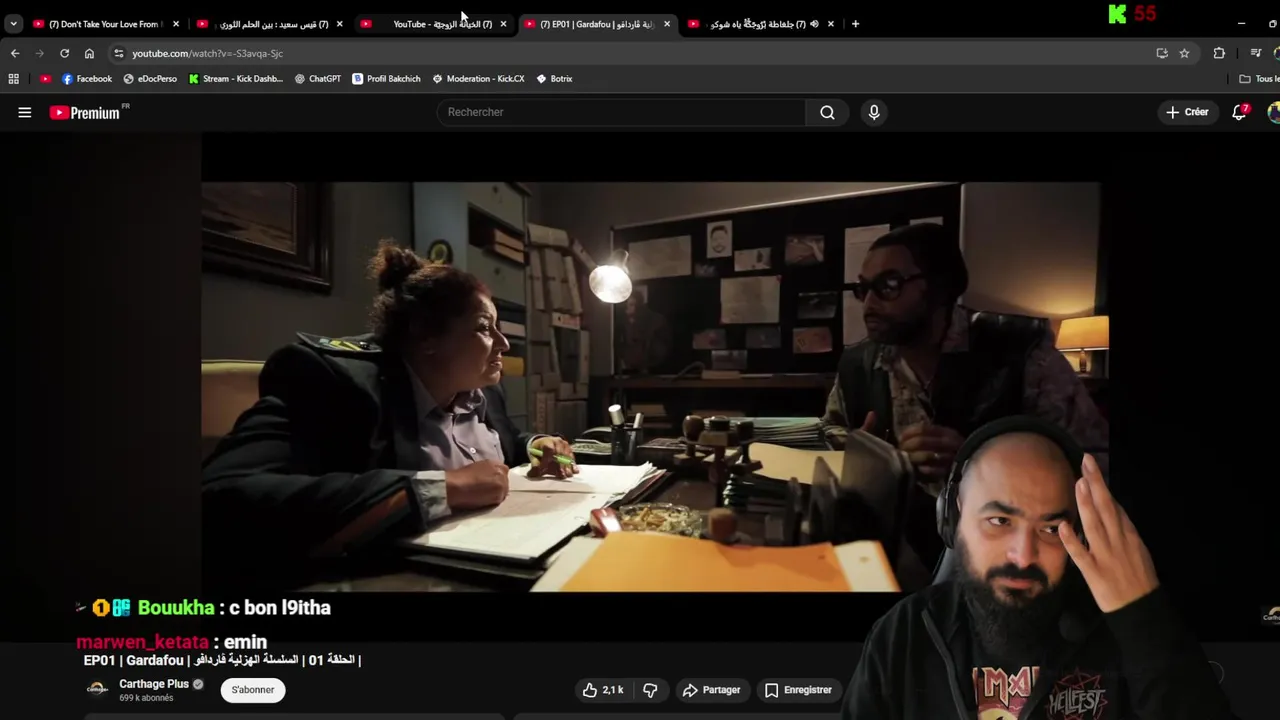
Task: Like the video with thumbs up
Action: coord(603,690)
